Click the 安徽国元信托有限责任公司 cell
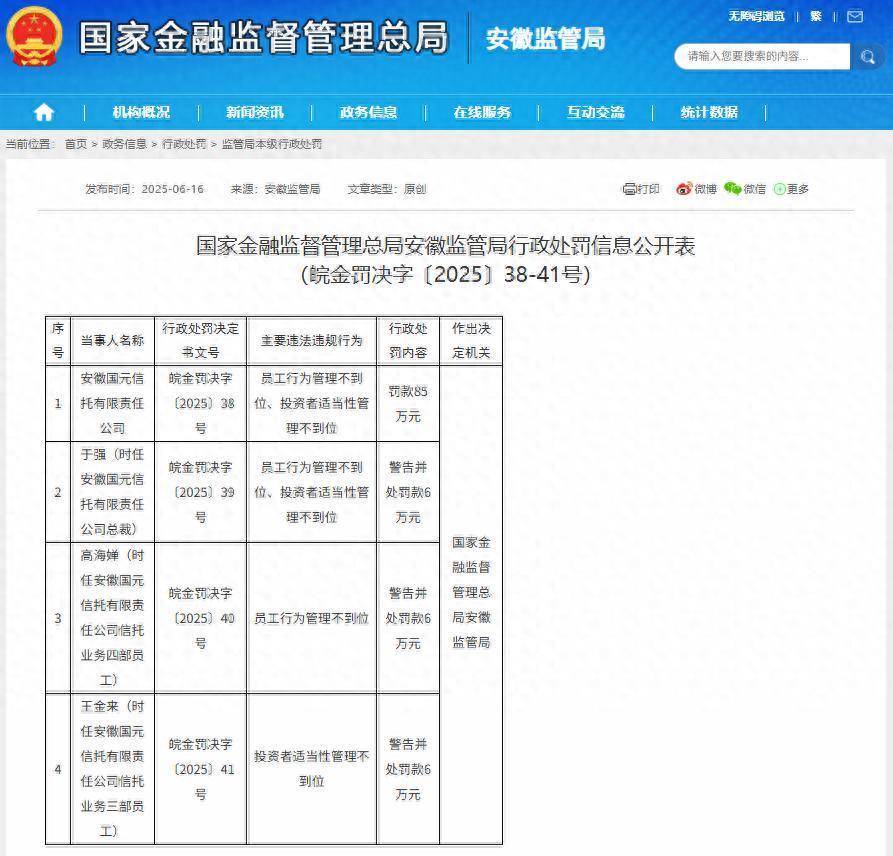Image resolution: width=893 pixels, height=856 pixels. point(112,403)
